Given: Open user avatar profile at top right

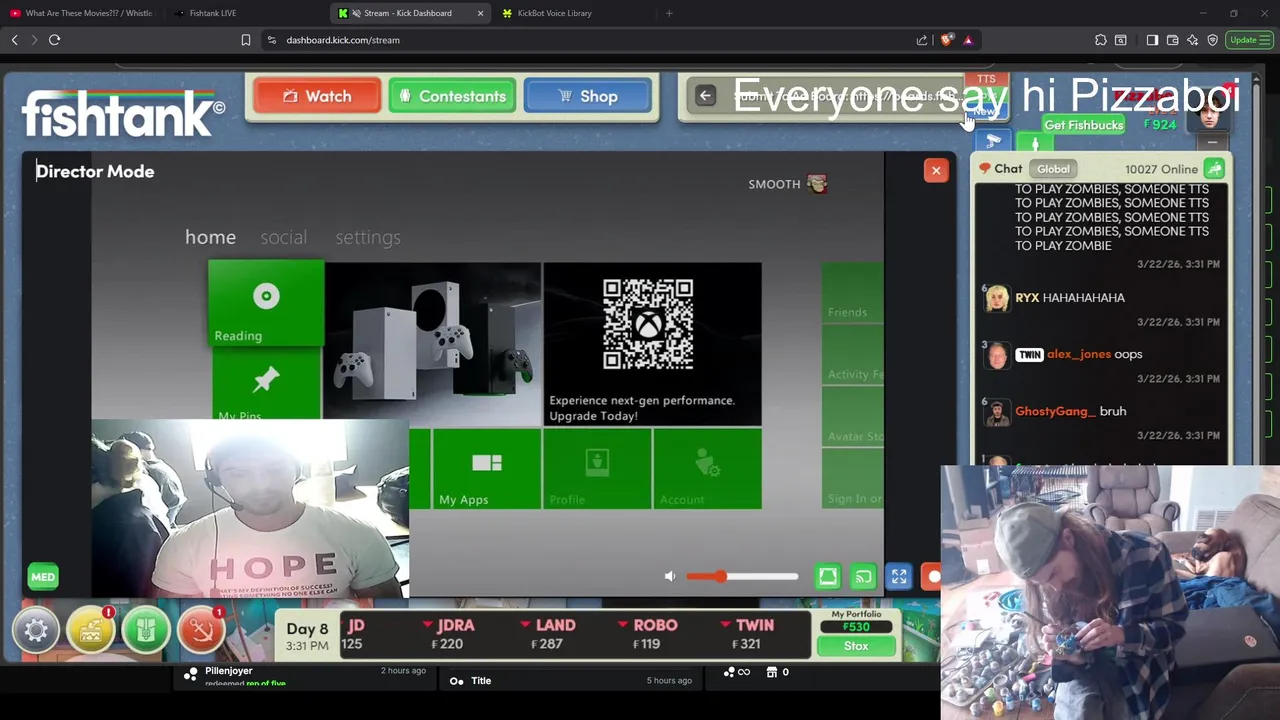Looking at the screenshot, I should click(x=1210, y=117).
